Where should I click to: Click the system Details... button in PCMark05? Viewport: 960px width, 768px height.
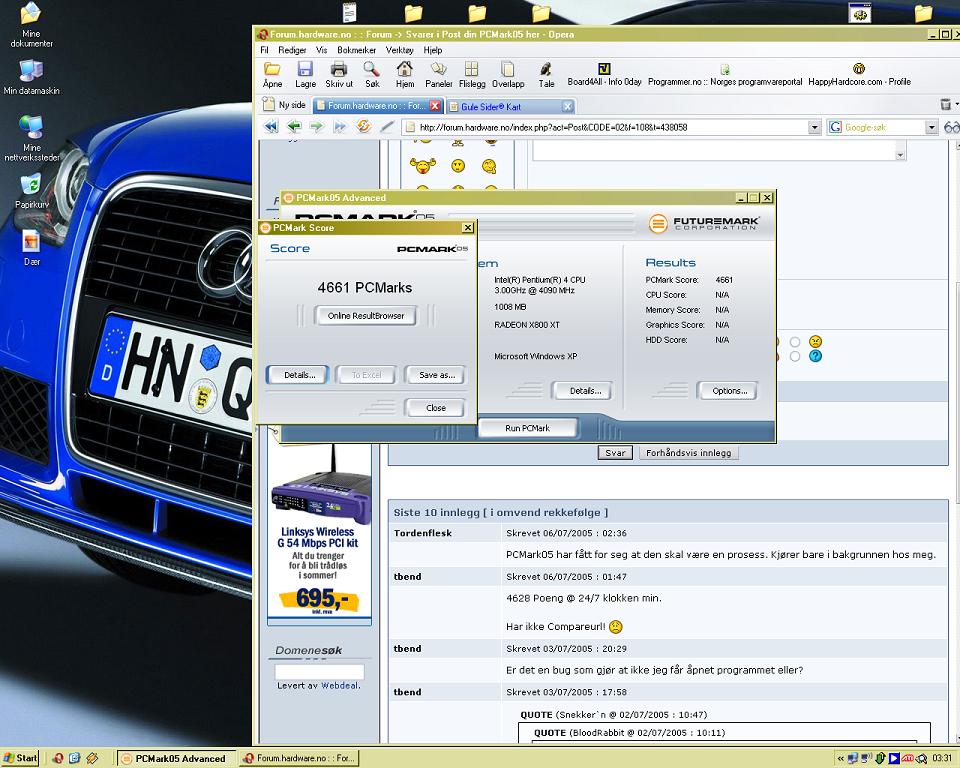click(x=583, y=391)
